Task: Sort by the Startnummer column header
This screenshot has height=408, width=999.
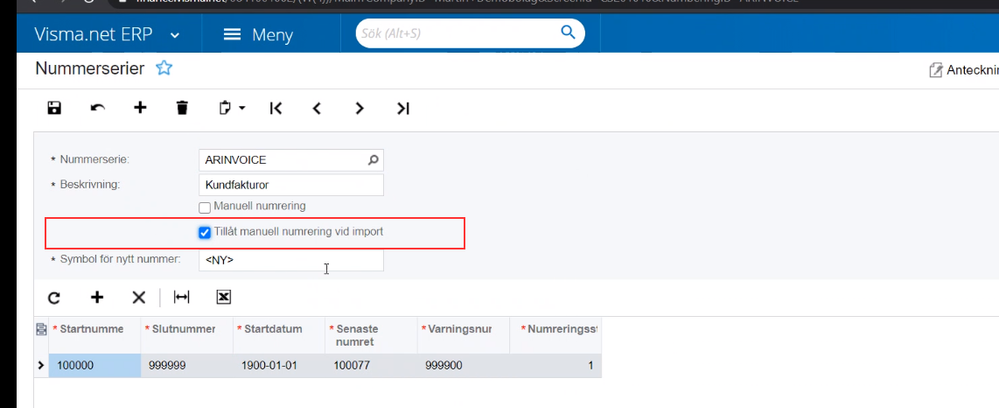Action: click(95, 335)
